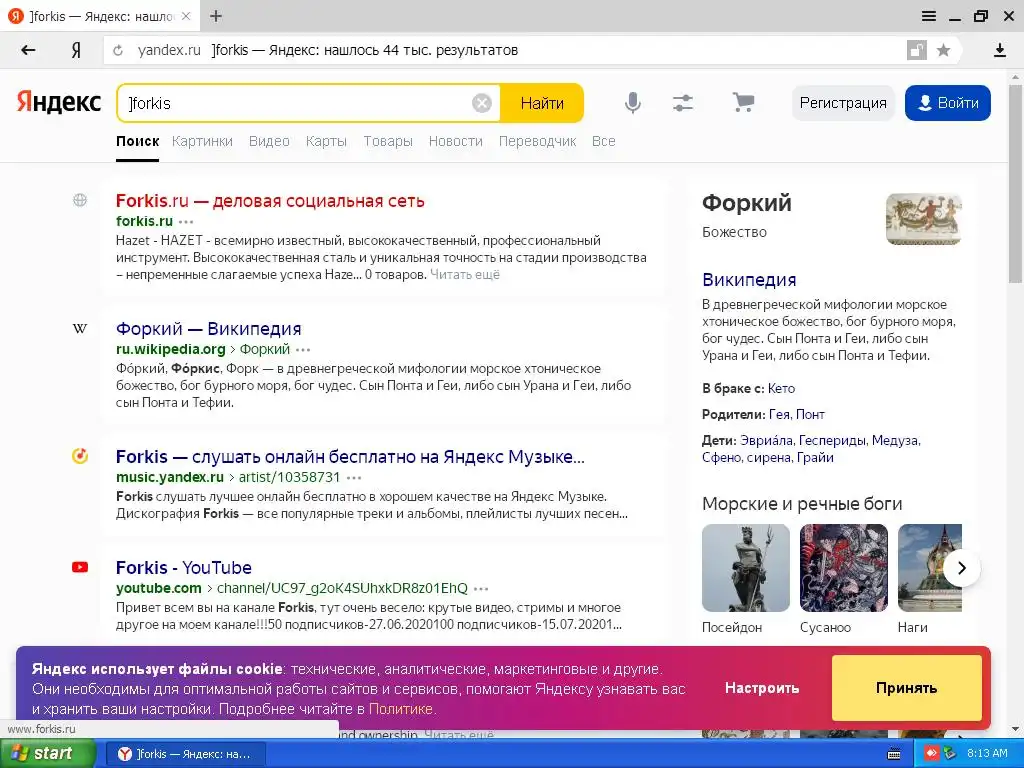
Task: Select the Поиск tab
Action: 138,141
